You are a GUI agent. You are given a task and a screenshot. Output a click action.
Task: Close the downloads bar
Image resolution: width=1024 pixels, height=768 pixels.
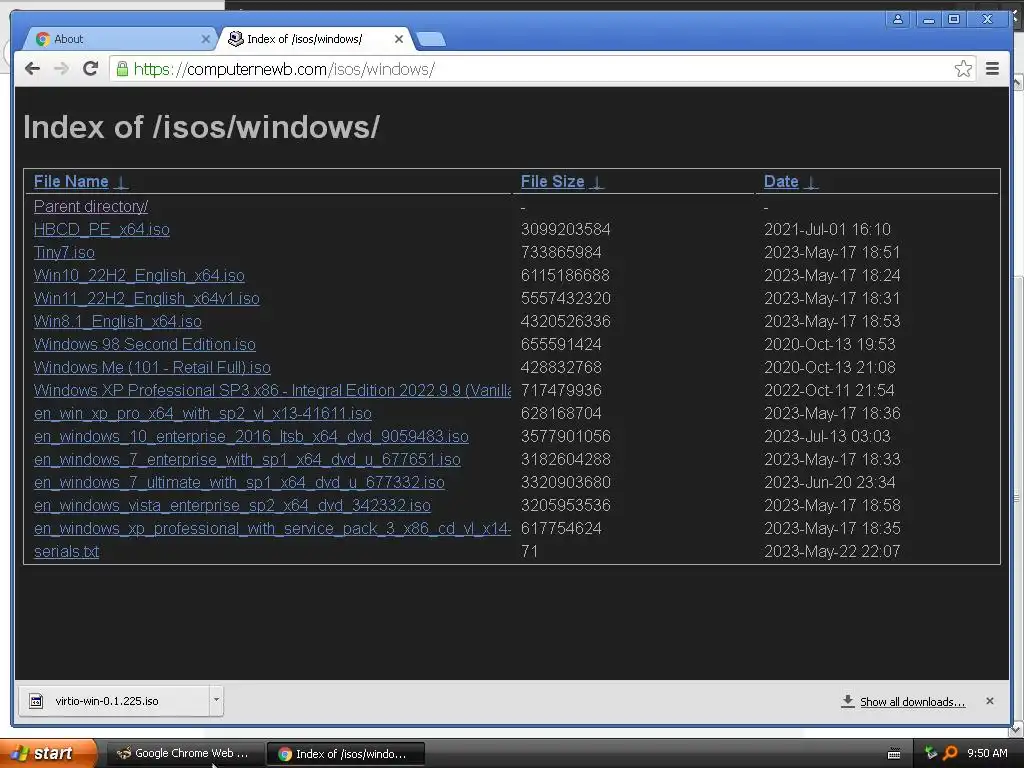(x=989, y=701)
